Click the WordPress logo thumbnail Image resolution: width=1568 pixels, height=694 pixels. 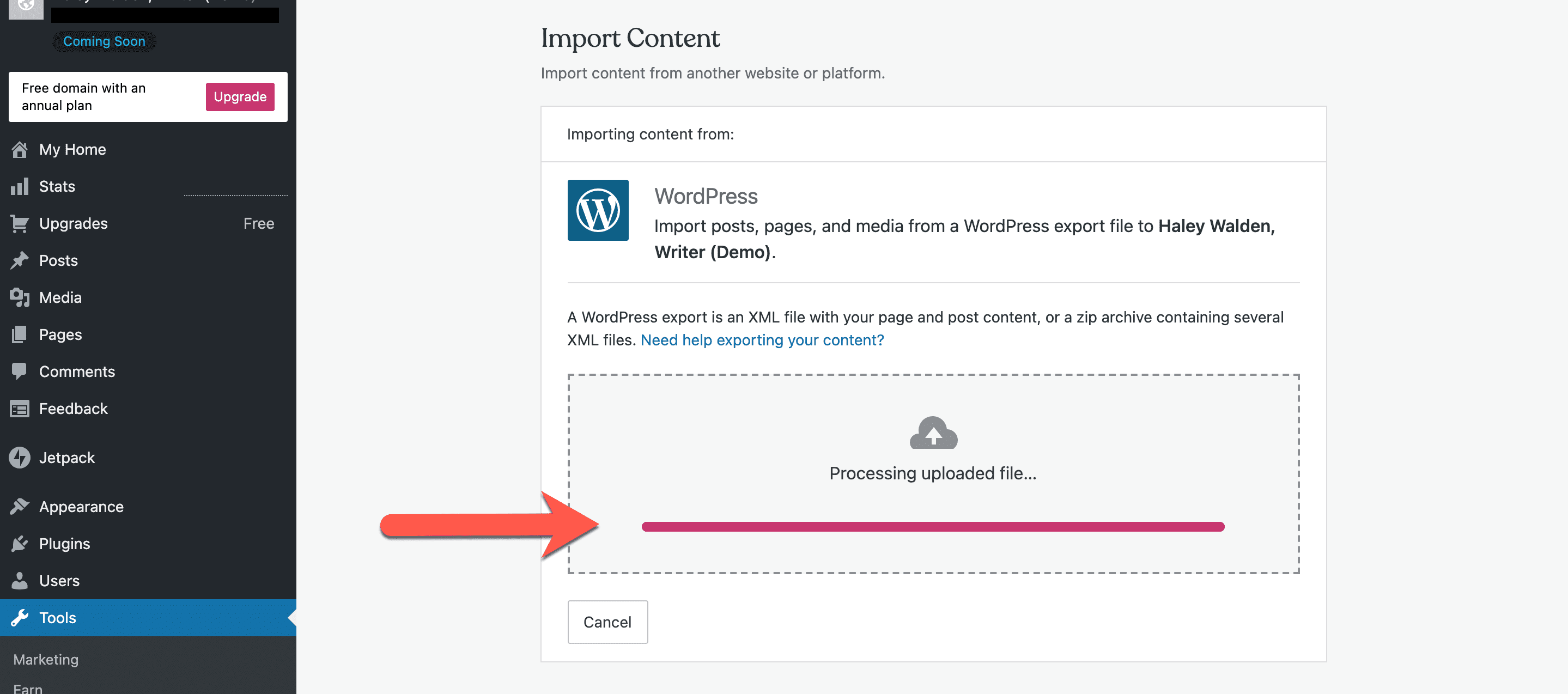coord(598,210)
